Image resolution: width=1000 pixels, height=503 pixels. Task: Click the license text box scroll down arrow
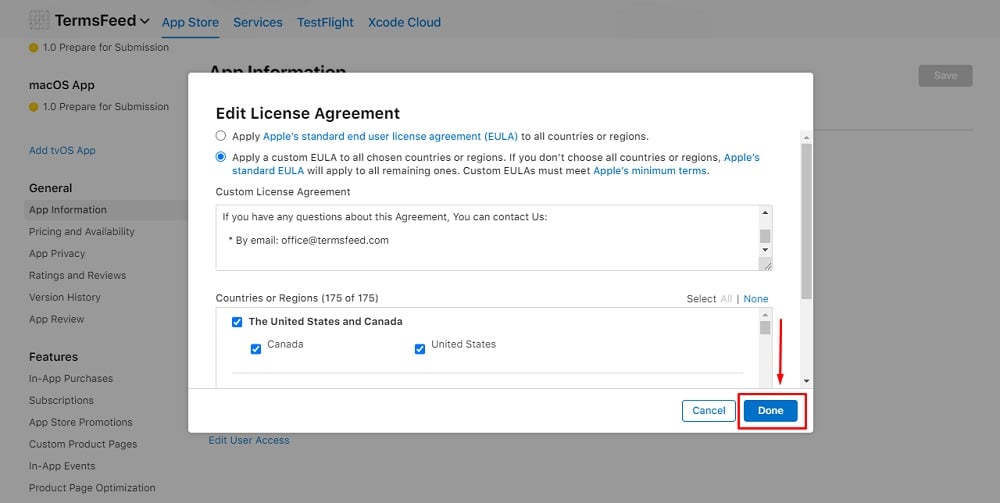pyautogui.click(x=765, y=249)
